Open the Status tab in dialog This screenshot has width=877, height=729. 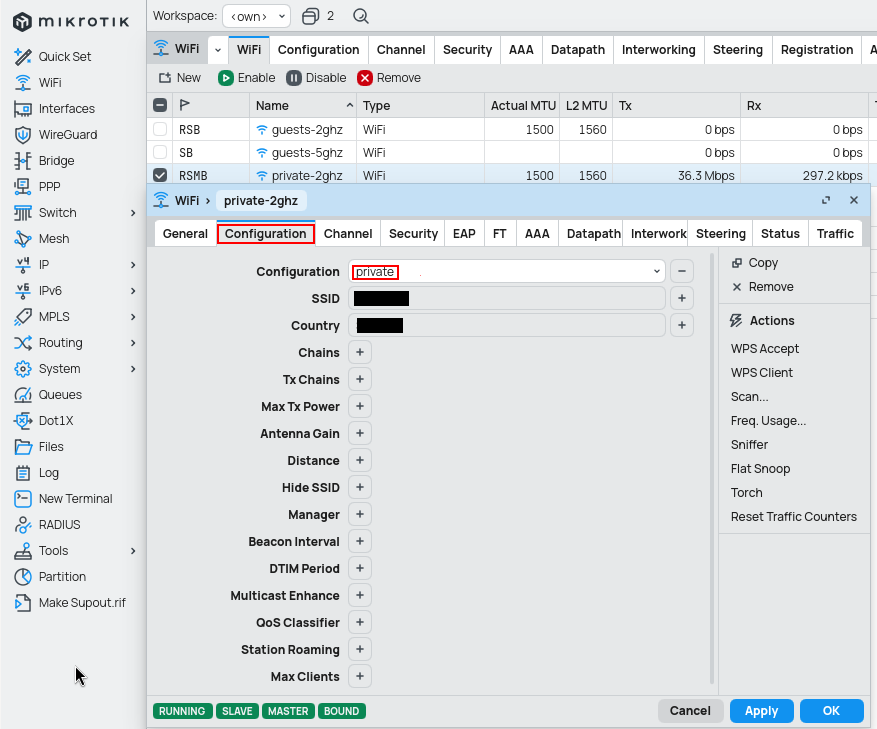click(x=780, y=234)
